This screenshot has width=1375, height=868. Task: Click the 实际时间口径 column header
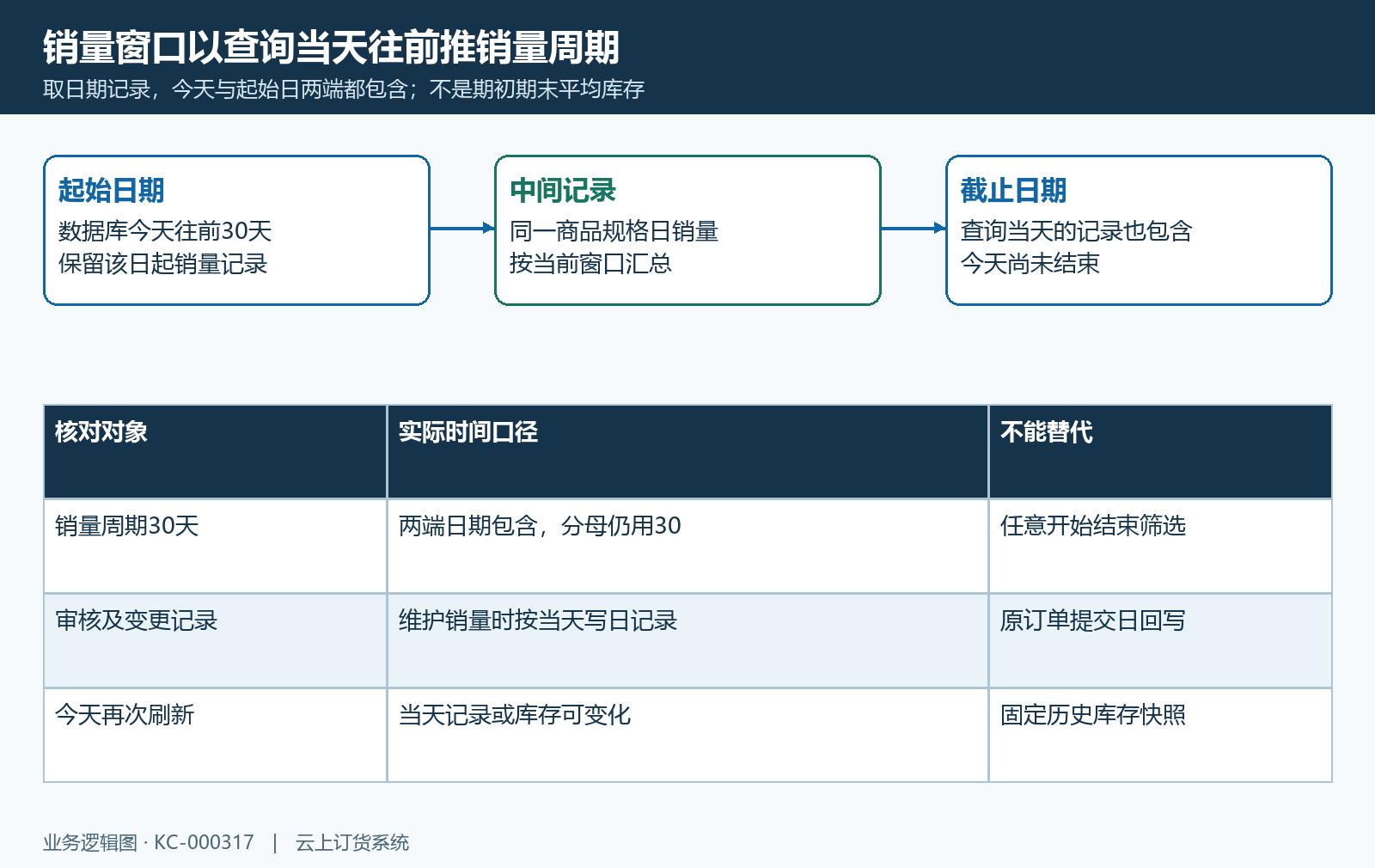click(687, 451)
